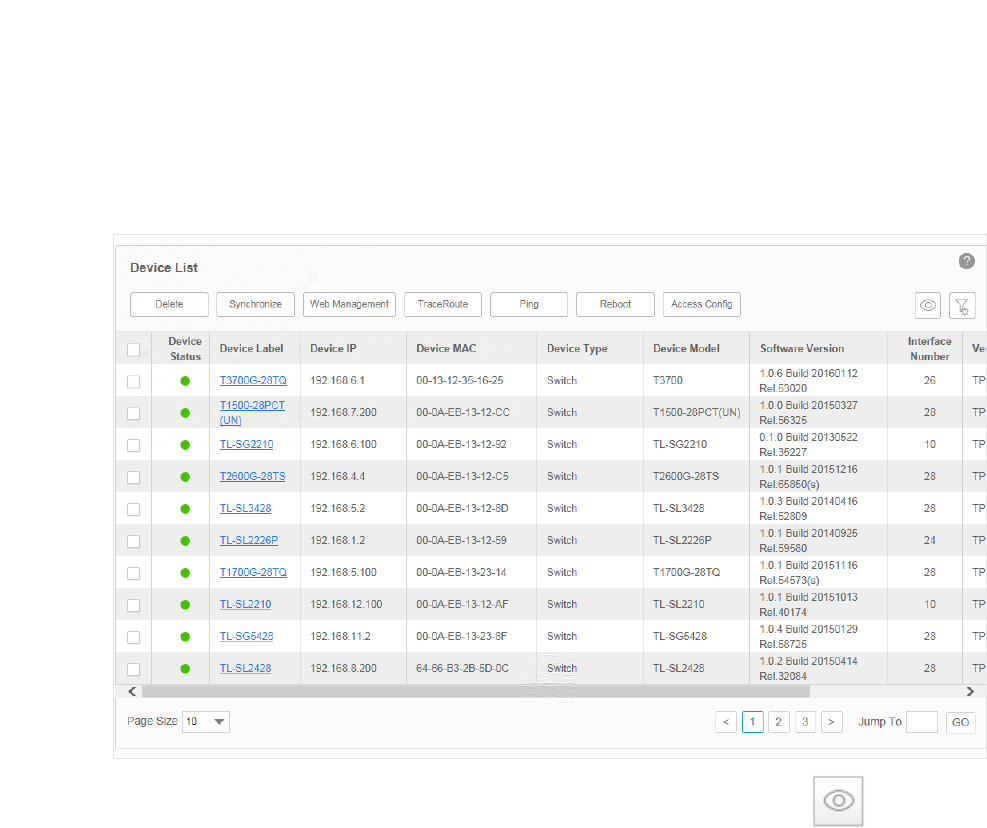Select the TL-SG2210 row checkbox
Viewport: 987px width, 828px height.
pyautogui.click(x=133, y=445)
